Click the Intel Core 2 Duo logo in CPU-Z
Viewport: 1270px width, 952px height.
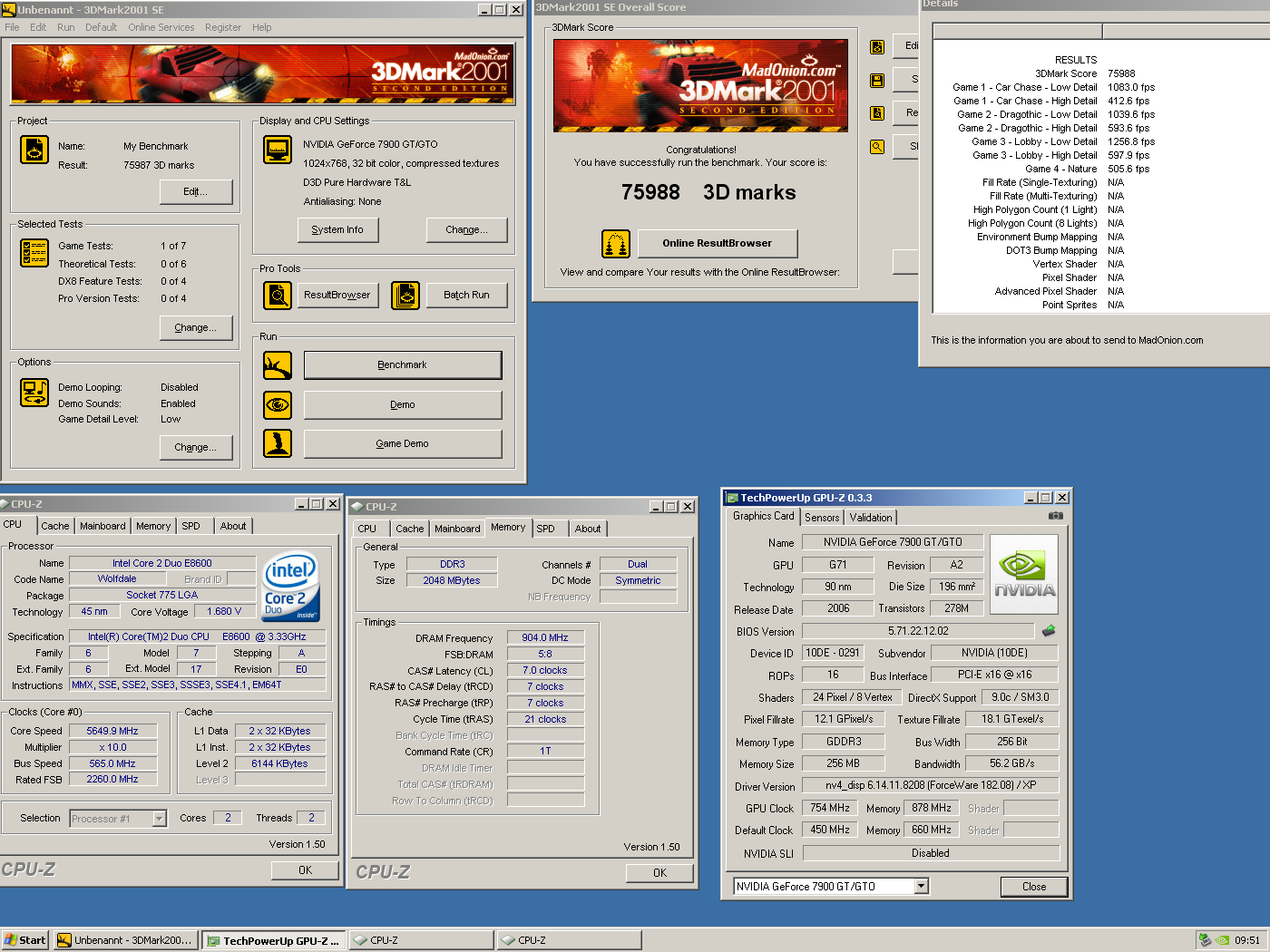click(x=291, y=587)
